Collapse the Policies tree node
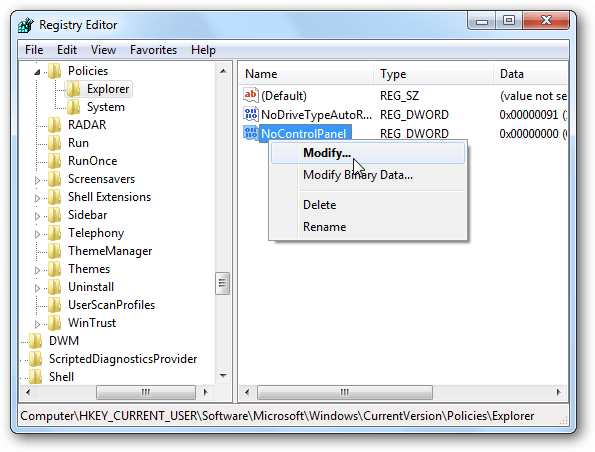The image size is (595, 452). [37, 72]
